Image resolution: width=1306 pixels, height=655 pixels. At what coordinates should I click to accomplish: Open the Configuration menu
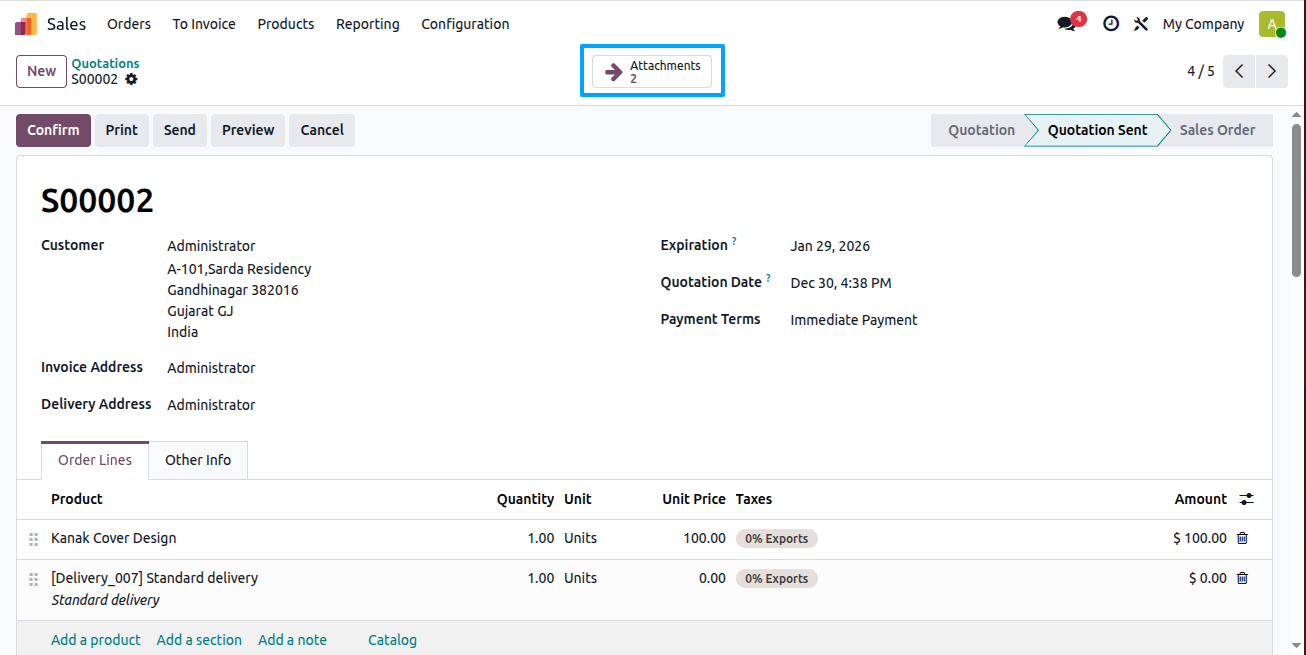coord(465,24)
